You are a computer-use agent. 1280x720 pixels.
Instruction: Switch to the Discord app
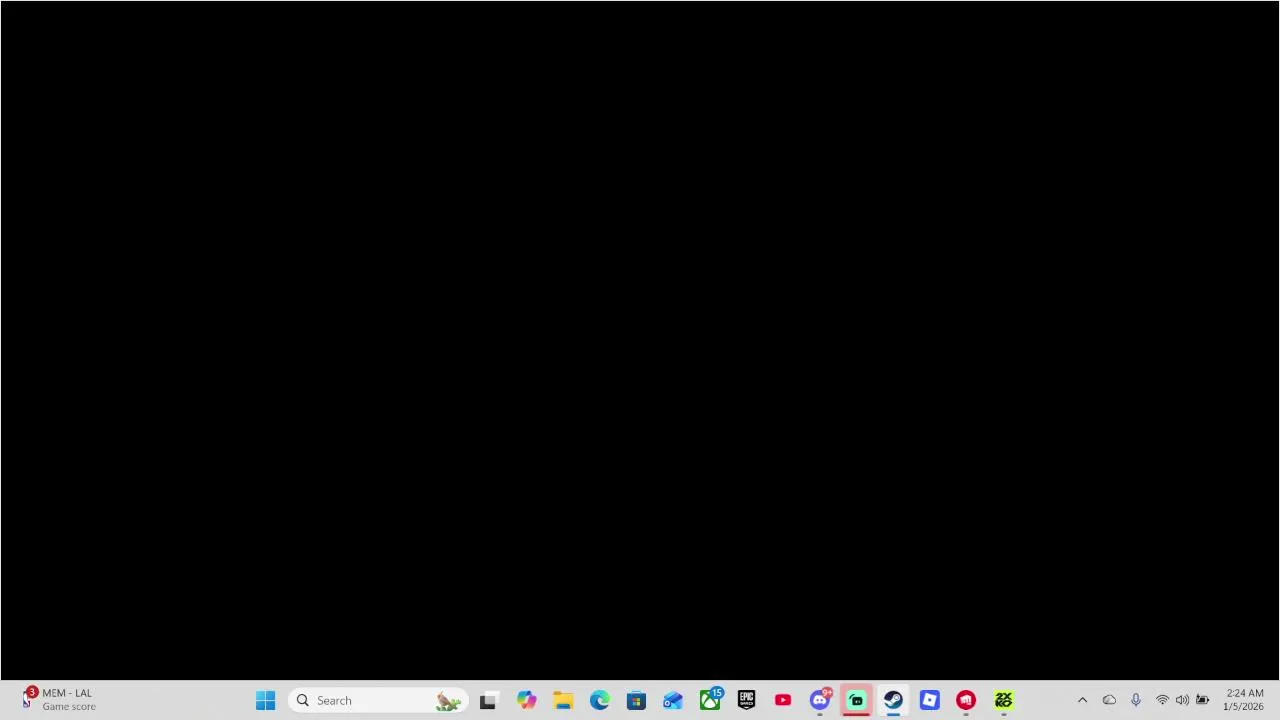tap(820, 700)
